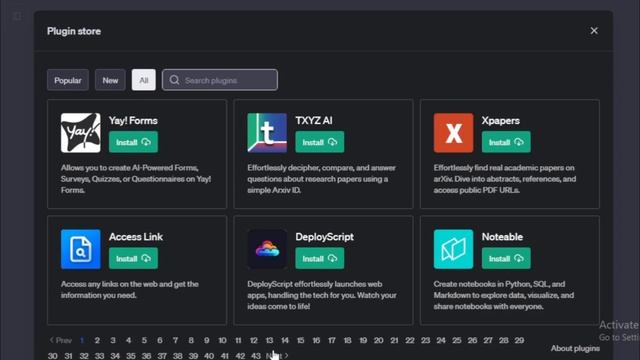
Task: Focus the Search plugins field
Action: [220, 80]
